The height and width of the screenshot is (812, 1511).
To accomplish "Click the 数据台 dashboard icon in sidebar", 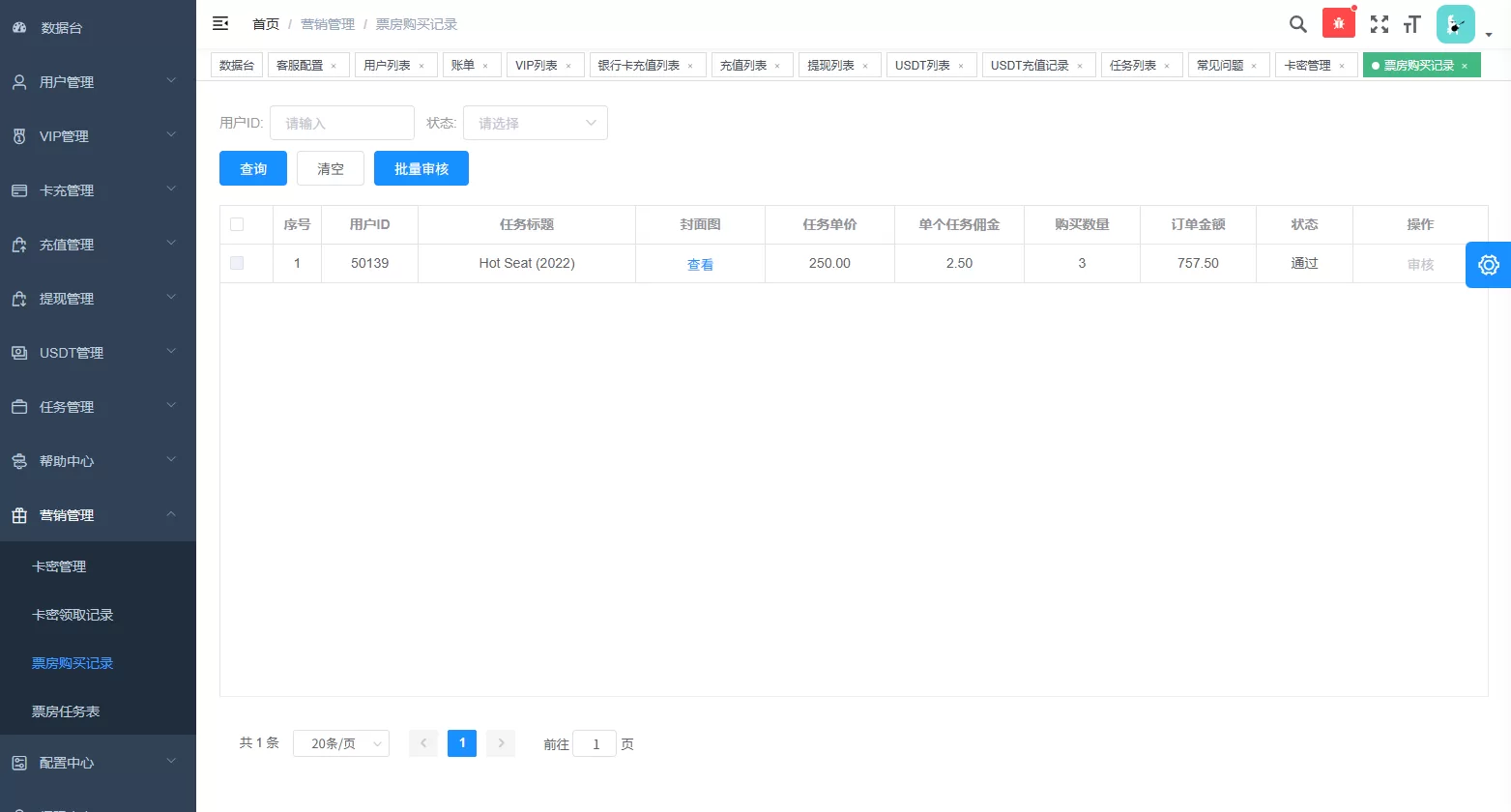I will (18, 27).
